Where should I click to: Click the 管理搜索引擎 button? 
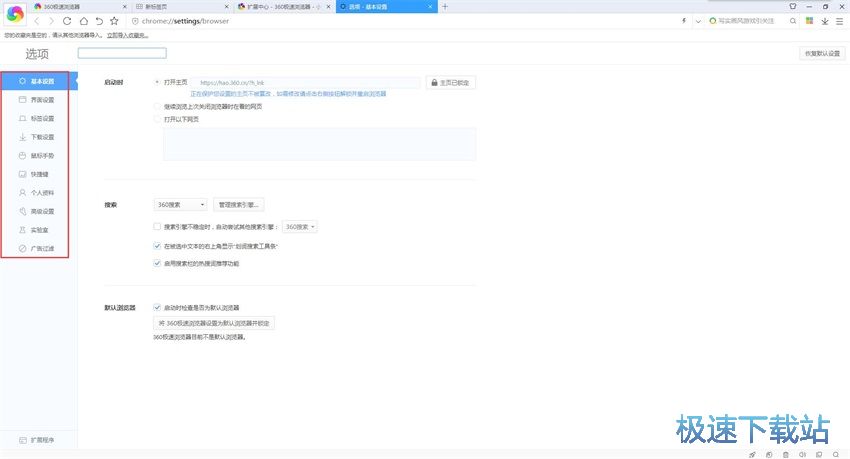pos(239,205)
